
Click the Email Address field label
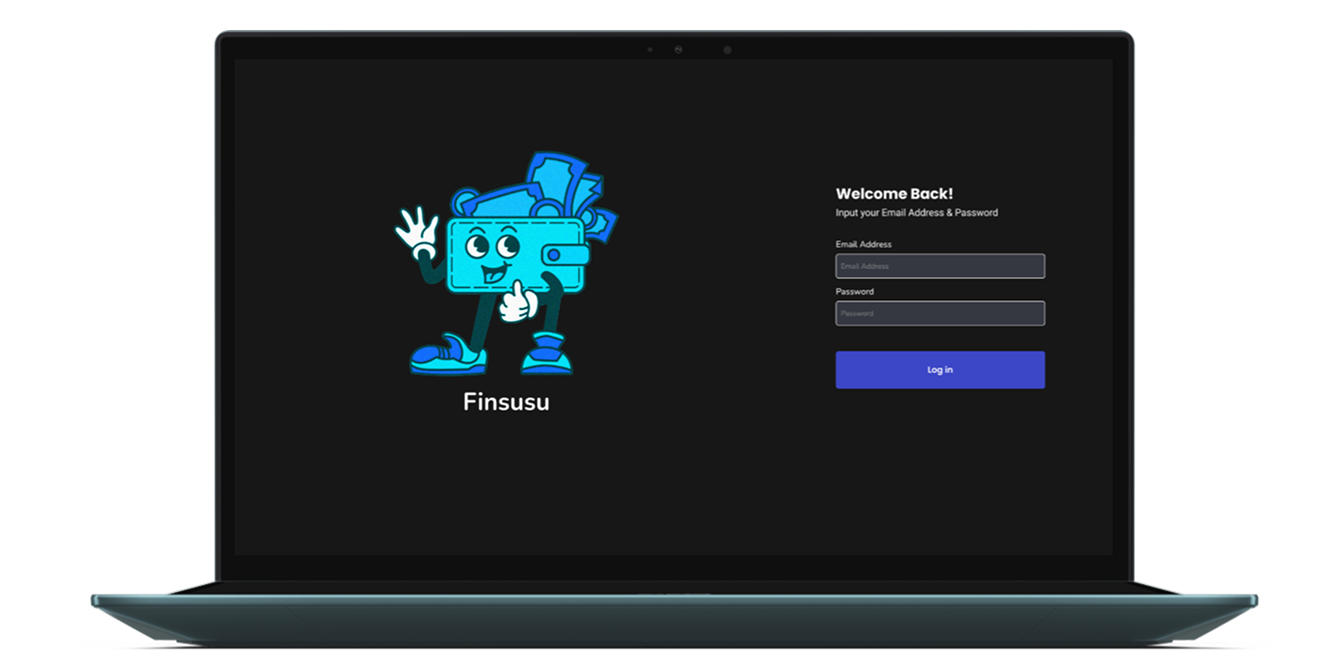click(x=863, y=244)
